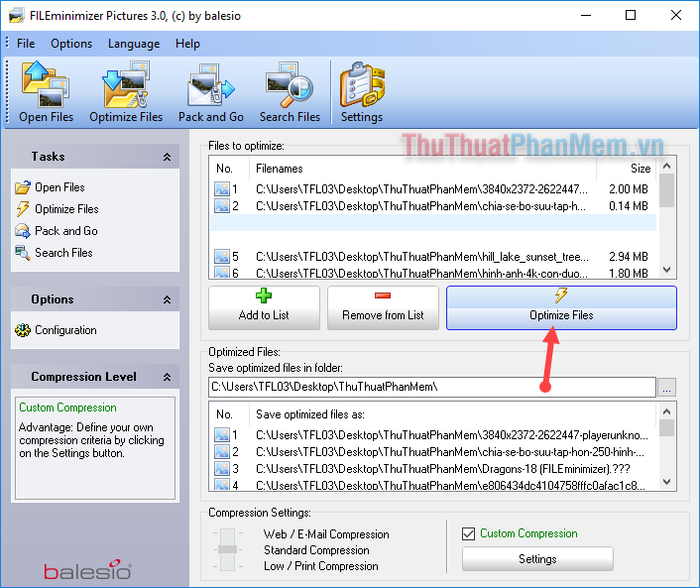The image size is (700, 588).
Task: Toggle the Custom Compression checkbox
Action: (x=468, y=534)
